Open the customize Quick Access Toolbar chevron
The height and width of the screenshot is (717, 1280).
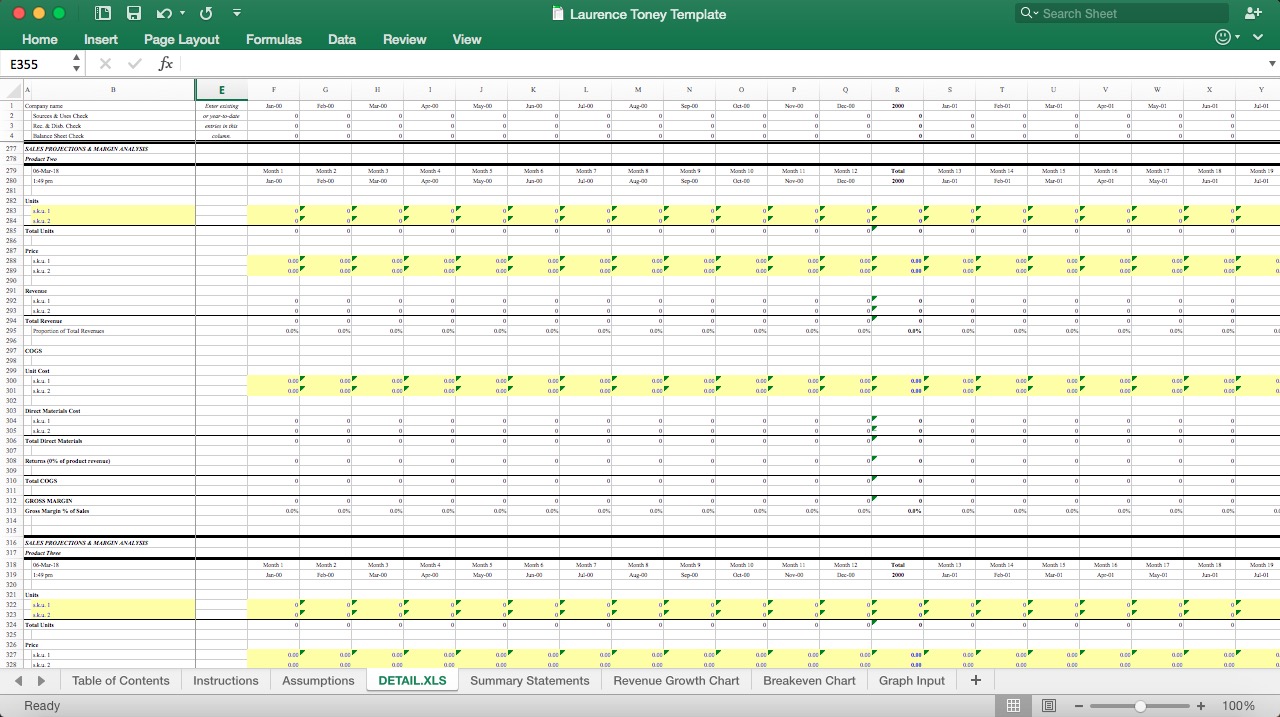pos(236,13)
